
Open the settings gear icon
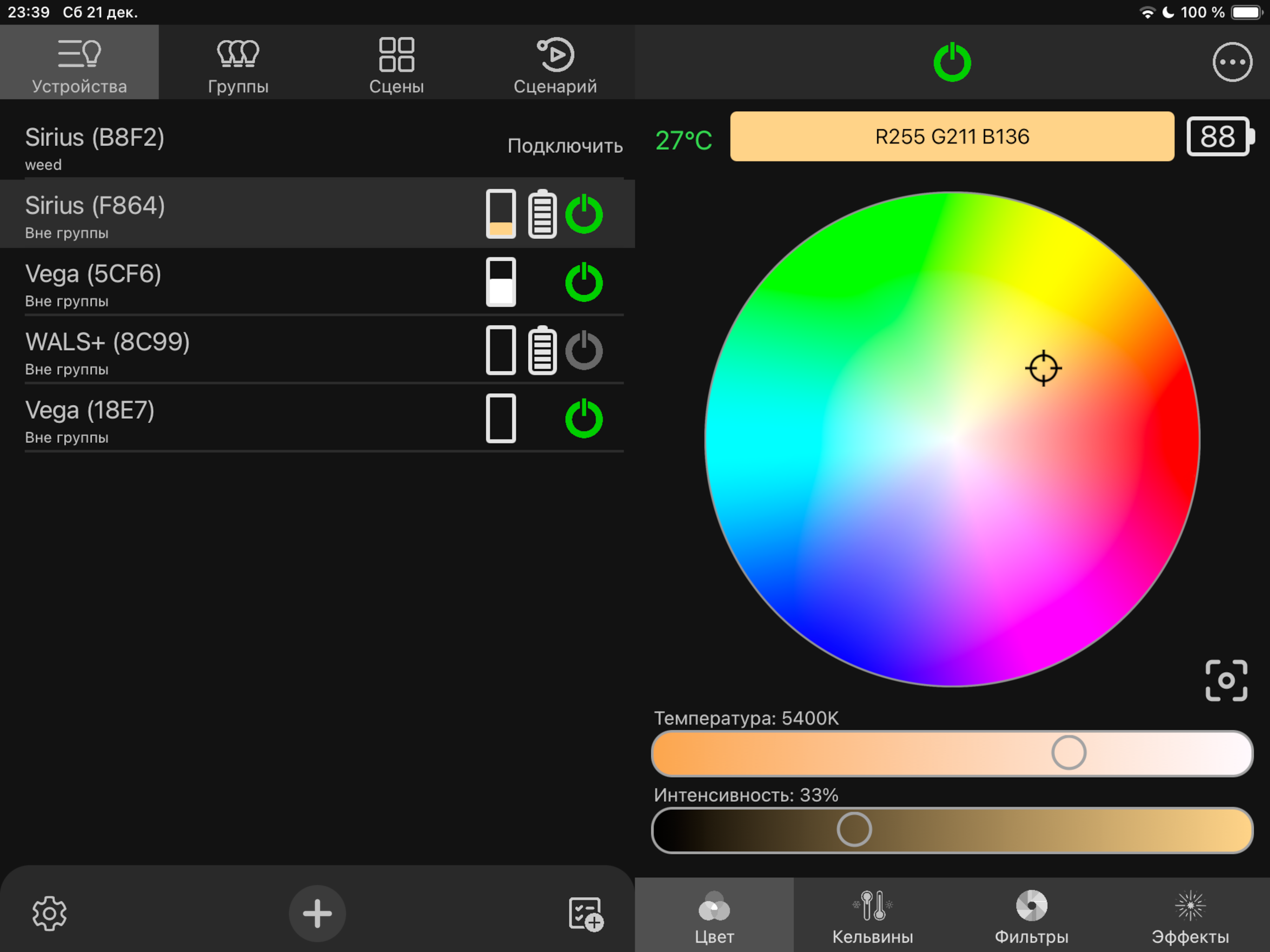pos(49,913)
